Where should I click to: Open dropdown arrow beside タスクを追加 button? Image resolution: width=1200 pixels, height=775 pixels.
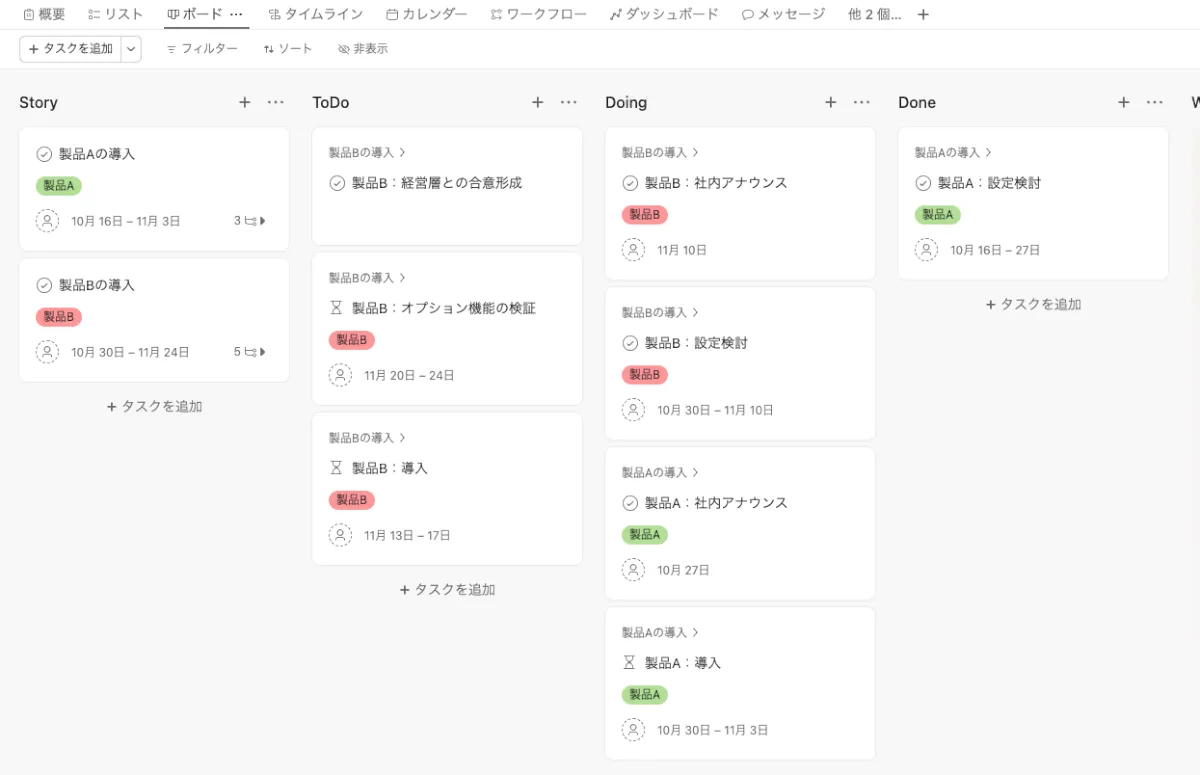point(132,49)
